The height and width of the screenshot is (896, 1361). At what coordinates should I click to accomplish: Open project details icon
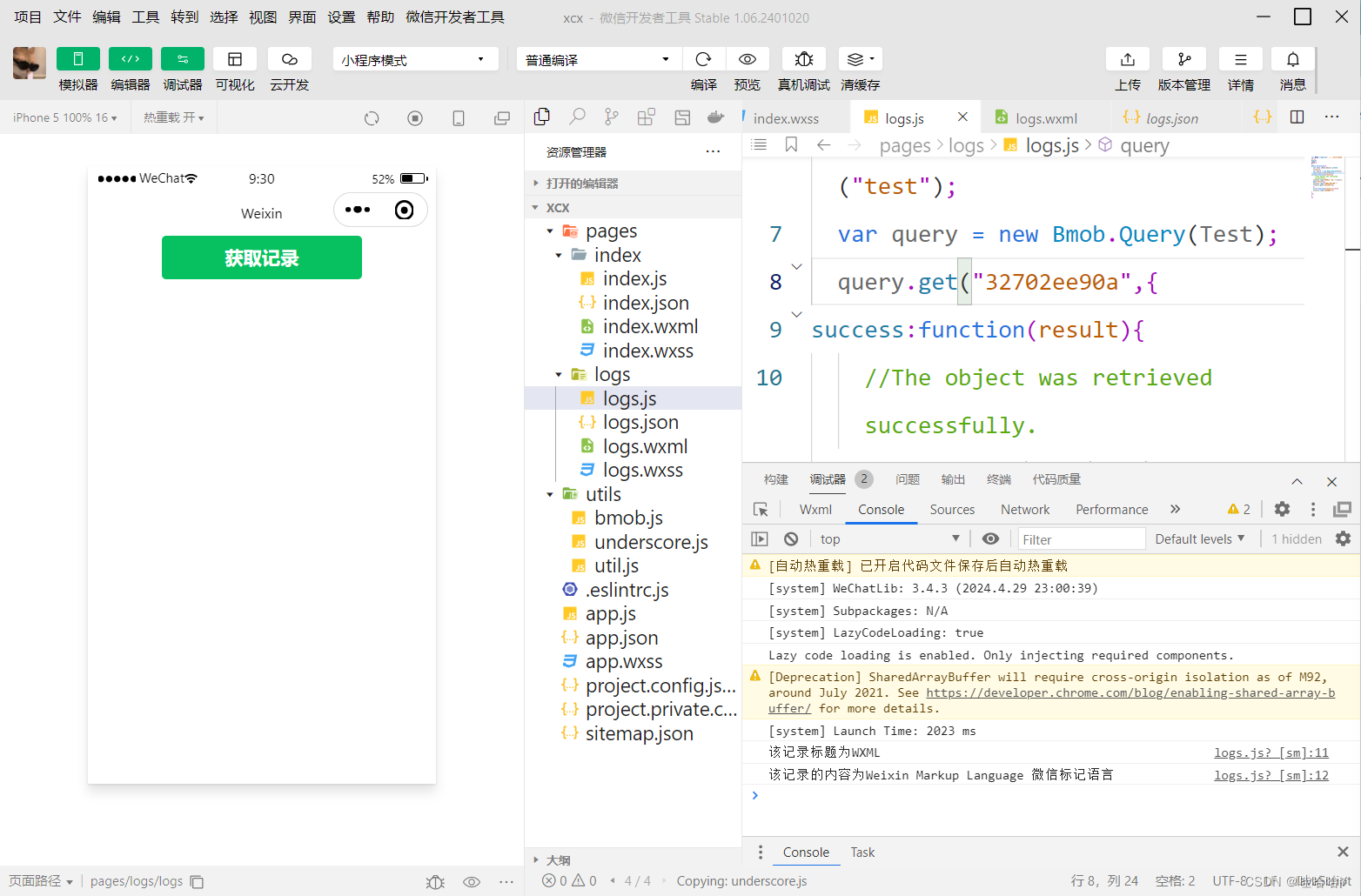[1241, 58]
